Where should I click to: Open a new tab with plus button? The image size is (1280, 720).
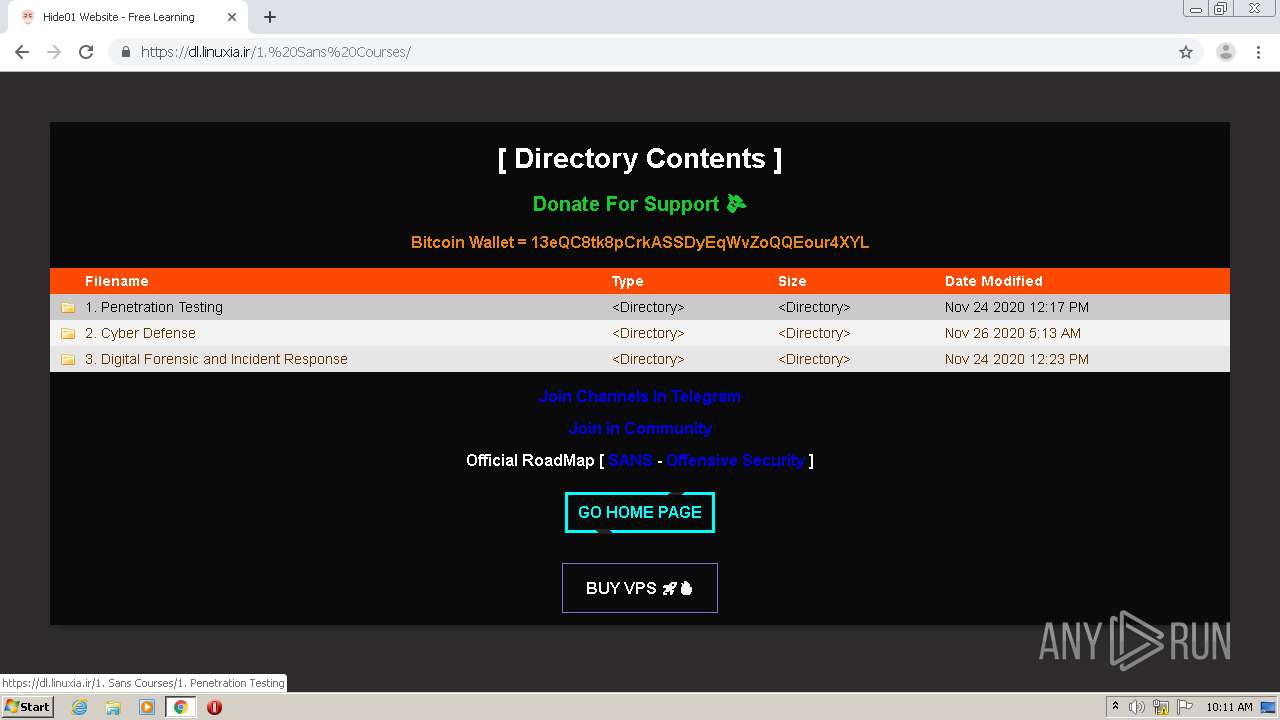[270, 17]
